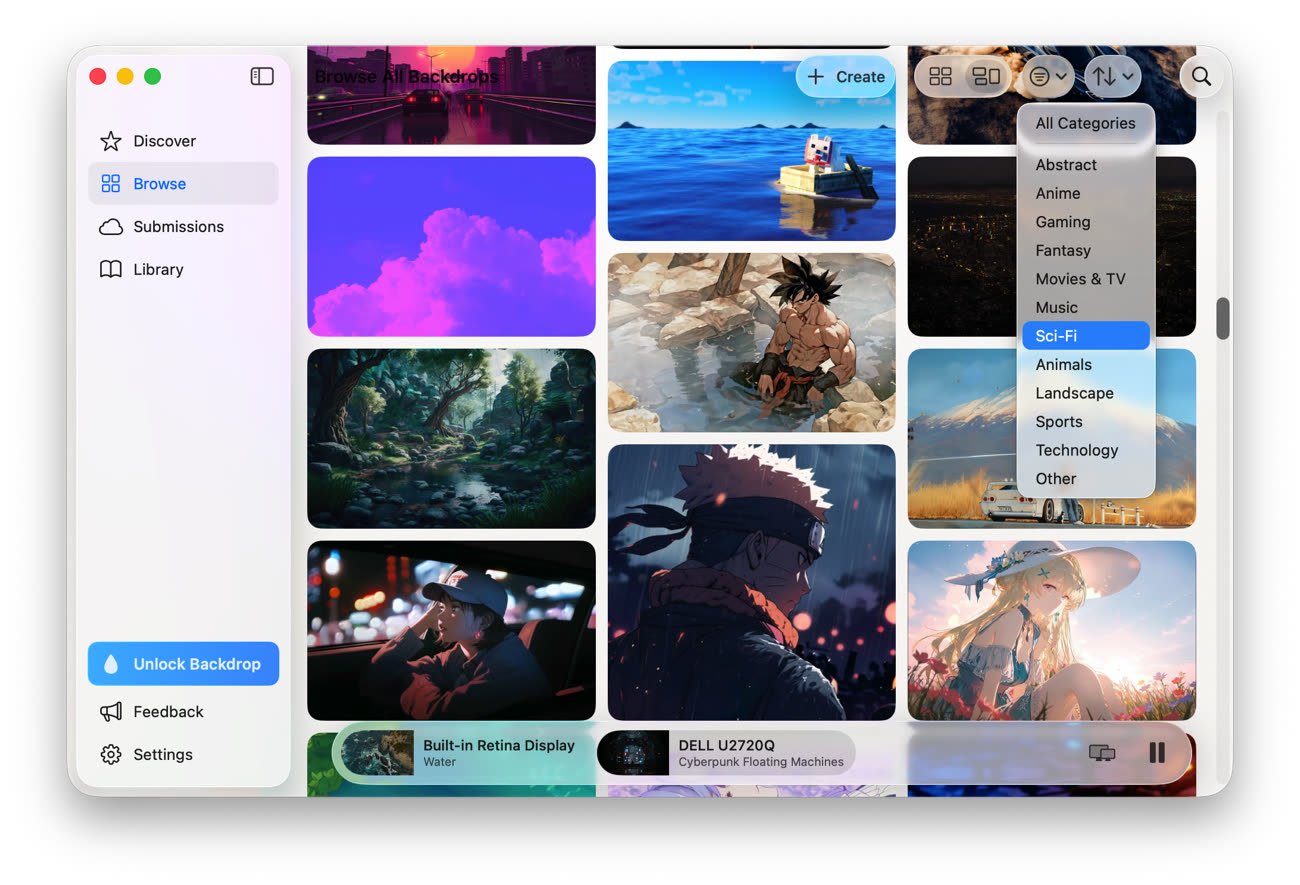Pick Fantasy from category list
The height and width of the screenshot is (885, 1300).
(x=1086, y=251)
